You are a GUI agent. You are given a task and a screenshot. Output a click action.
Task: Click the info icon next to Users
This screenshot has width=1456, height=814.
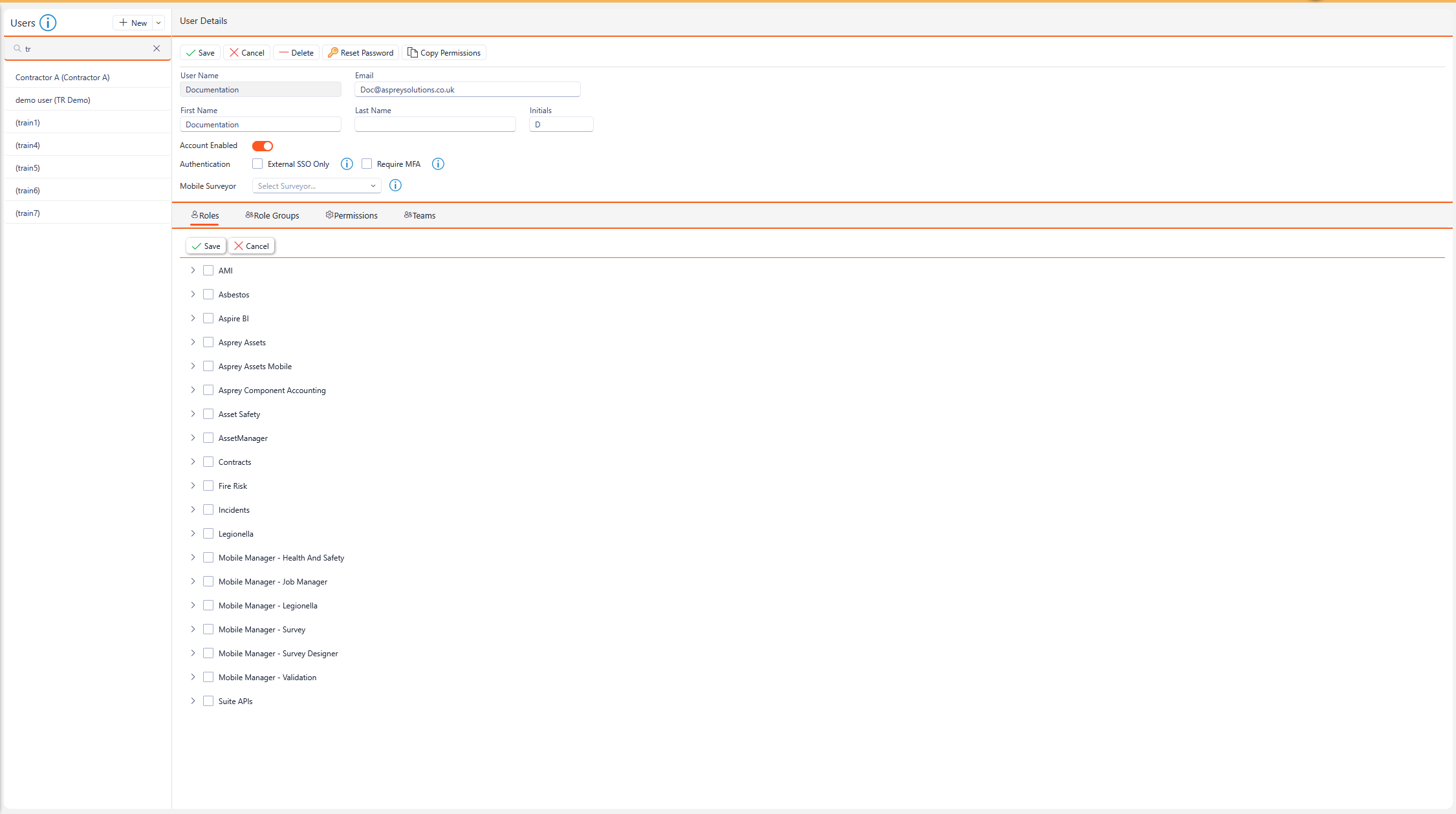[x=48, y=23]
